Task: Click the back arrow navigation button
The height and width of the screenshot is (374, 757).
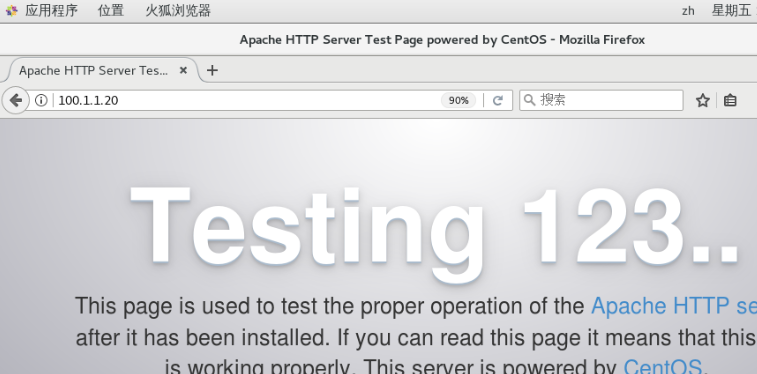Action: [15, 100]
